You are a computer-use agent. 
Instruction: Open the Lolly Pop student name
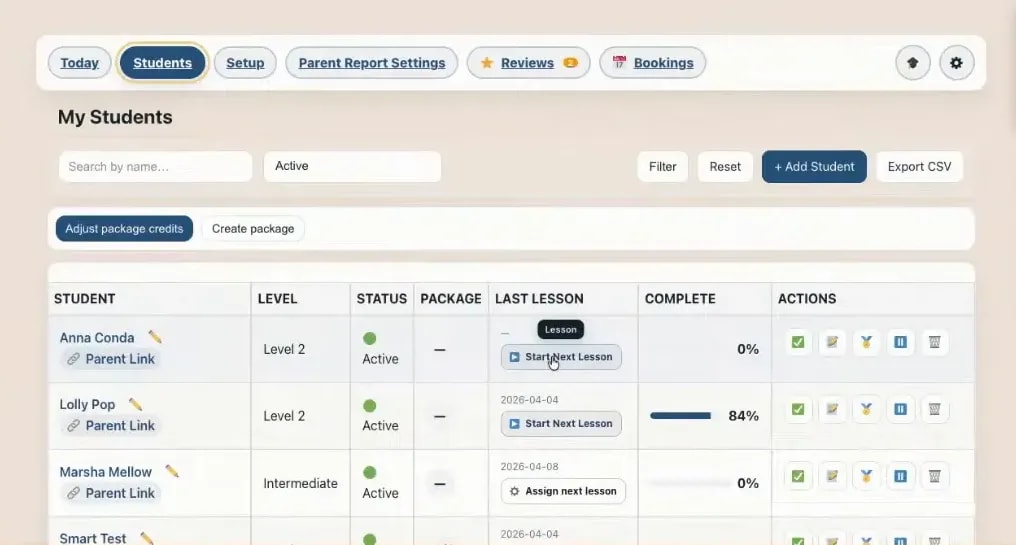[87, 404]
